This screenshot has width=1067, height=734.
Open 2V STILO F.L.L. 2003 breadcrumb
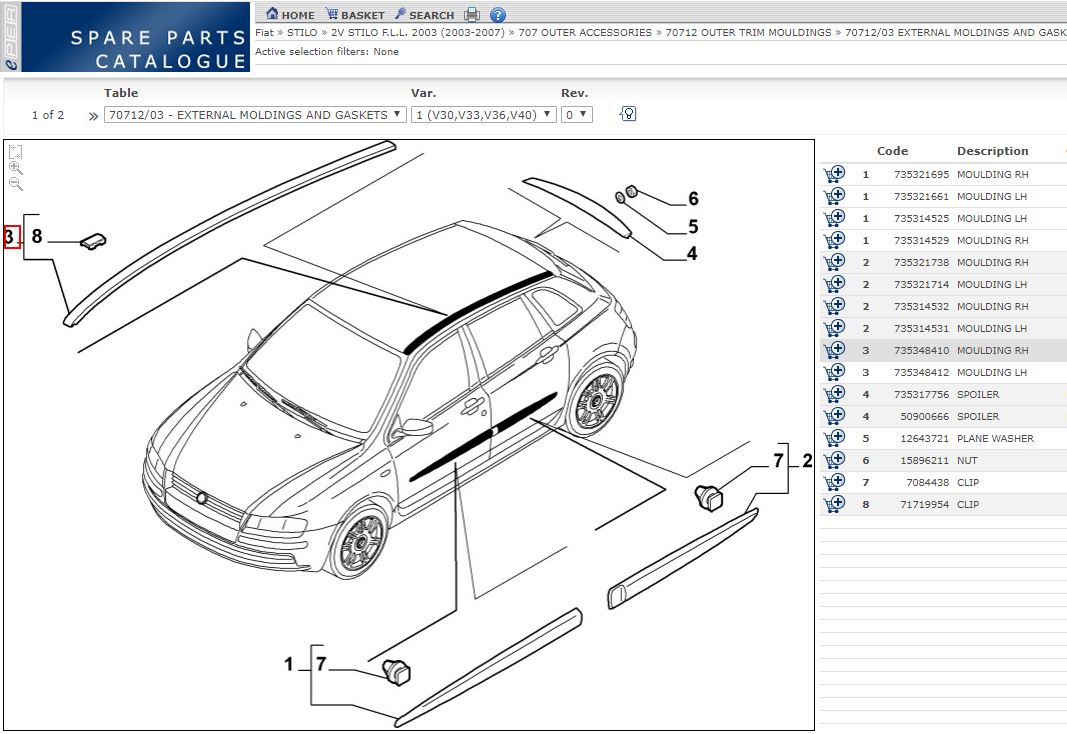[418, 32]
